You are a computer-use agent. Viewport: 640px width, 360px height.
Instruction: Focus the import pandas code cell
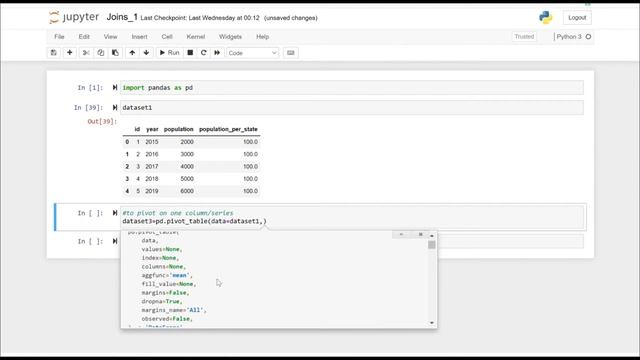coord(352,88)
